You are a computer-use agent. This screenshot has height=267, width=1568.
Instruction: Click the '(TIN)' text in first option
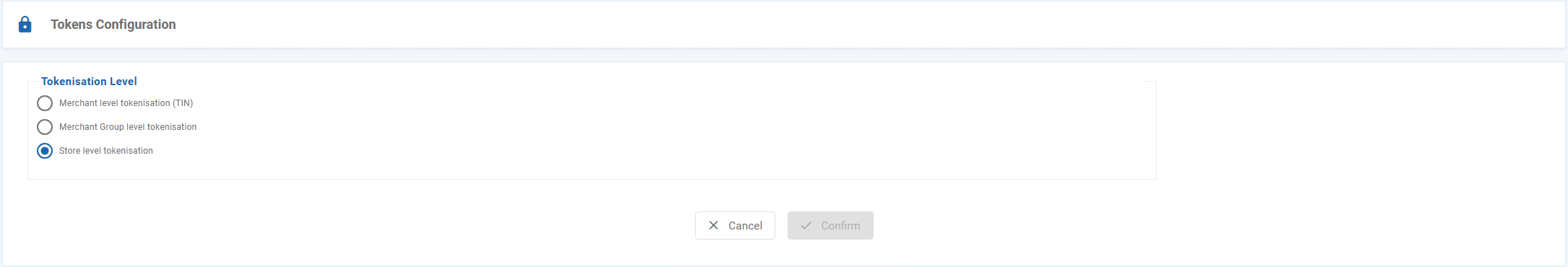pos(183,103)
